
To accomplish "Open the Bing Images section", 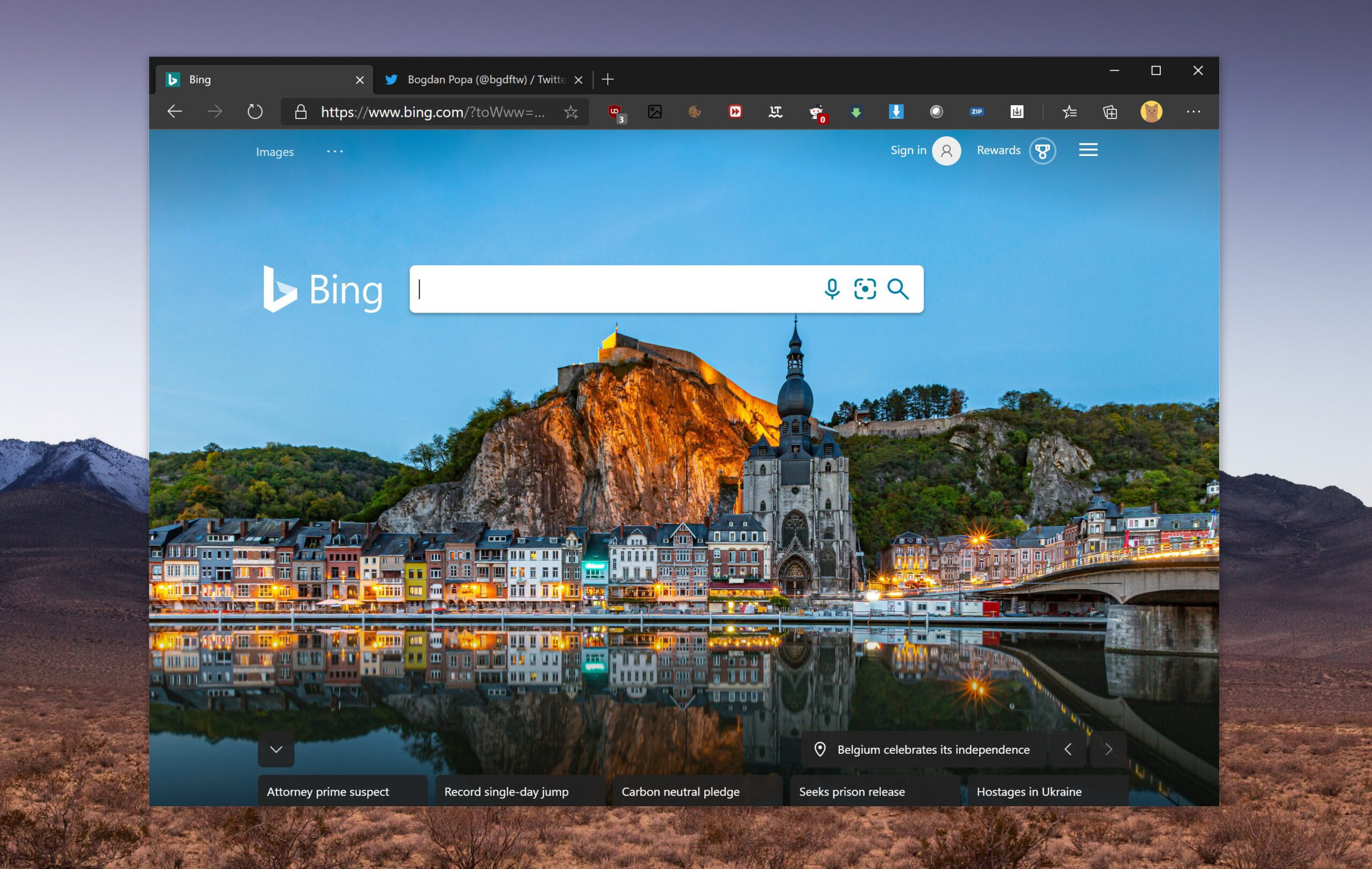I will coord(275,151).
